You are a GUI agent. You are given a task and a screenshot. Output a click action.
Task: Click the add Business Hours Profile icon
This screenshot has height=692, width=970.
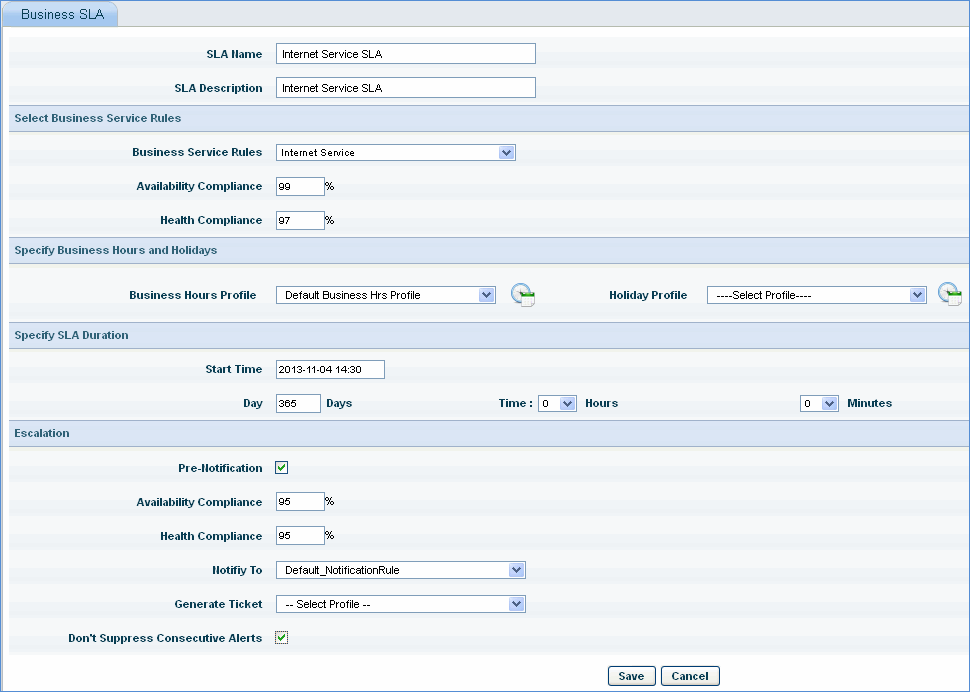point(523,295)
